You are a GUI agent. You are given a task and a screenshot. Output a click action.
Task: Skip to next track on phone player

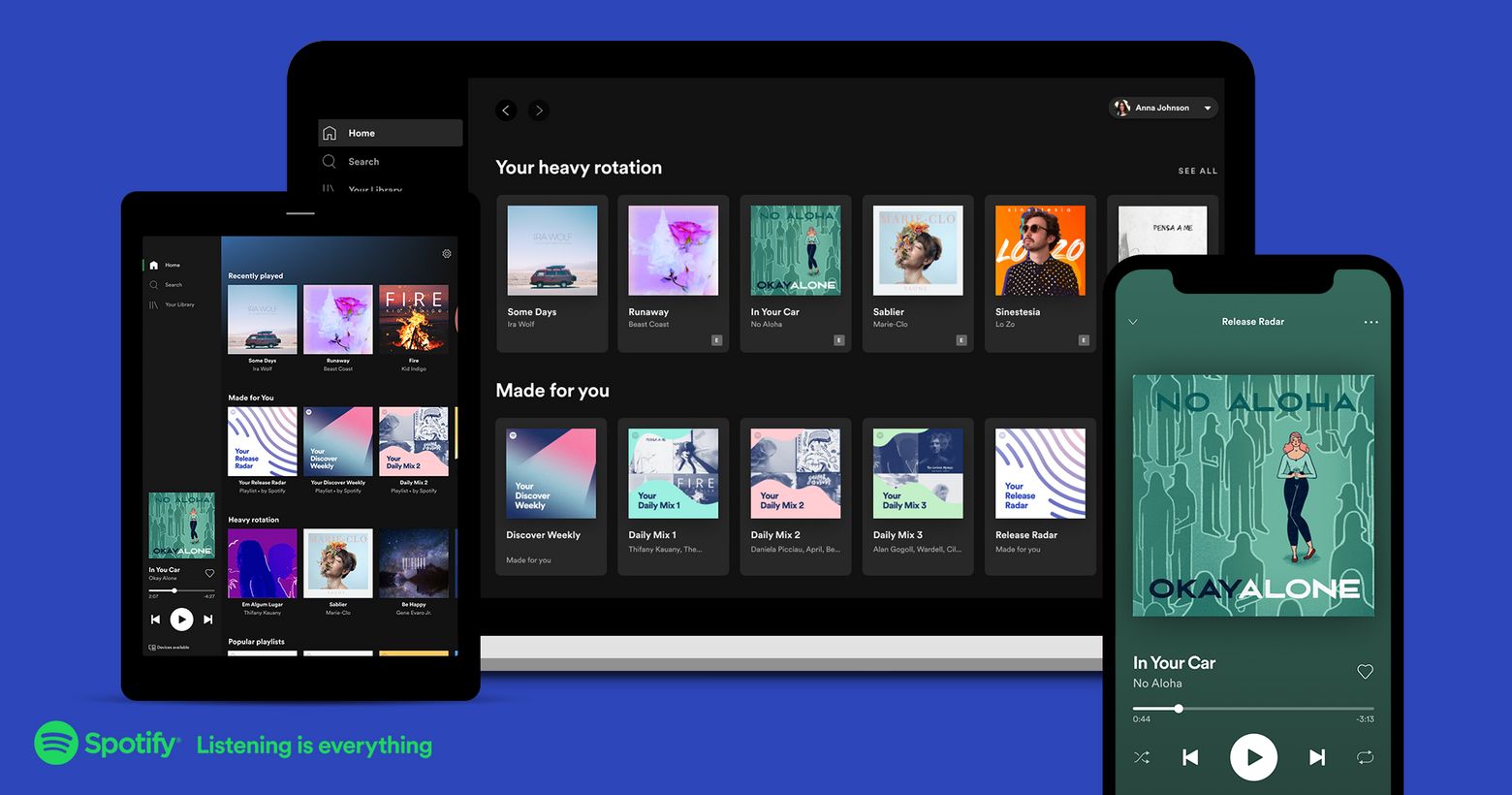point(1316,757)
